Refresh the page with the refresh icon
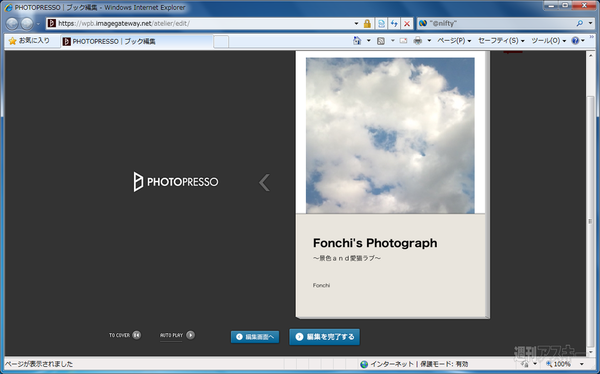 (394, 23)
